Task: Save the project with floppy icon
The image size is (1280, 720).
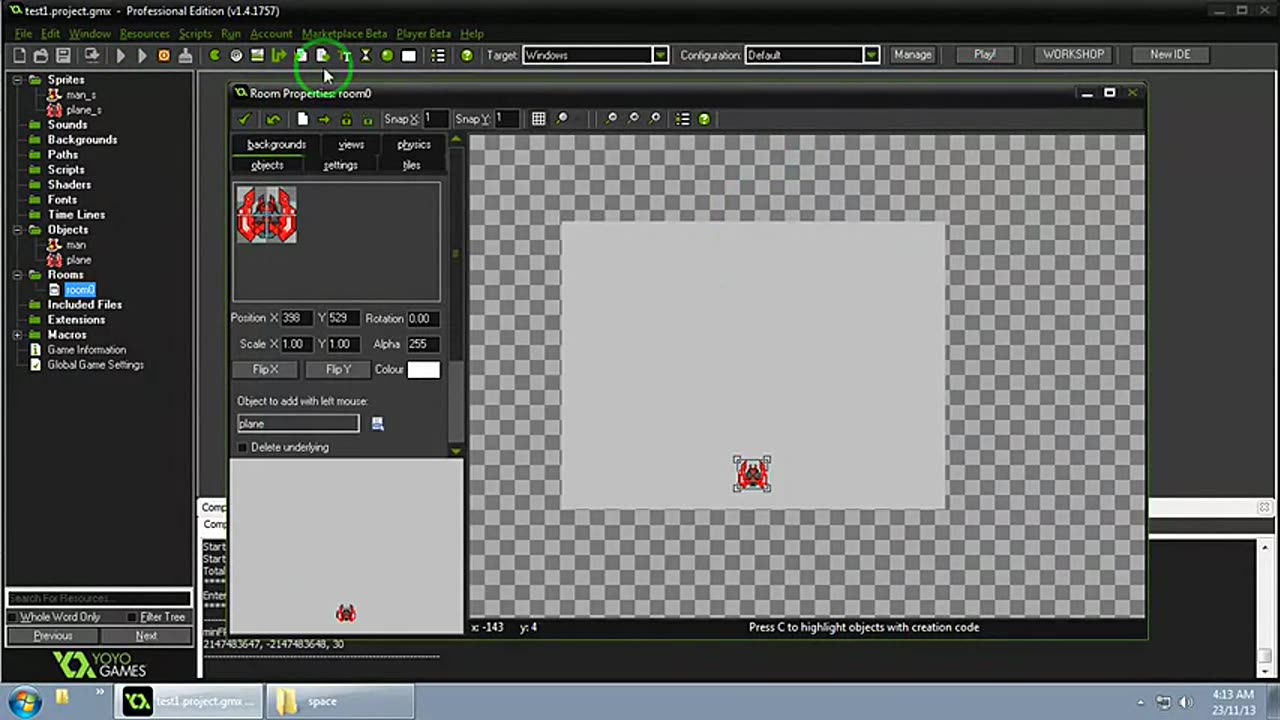Action: coord(63,56)
